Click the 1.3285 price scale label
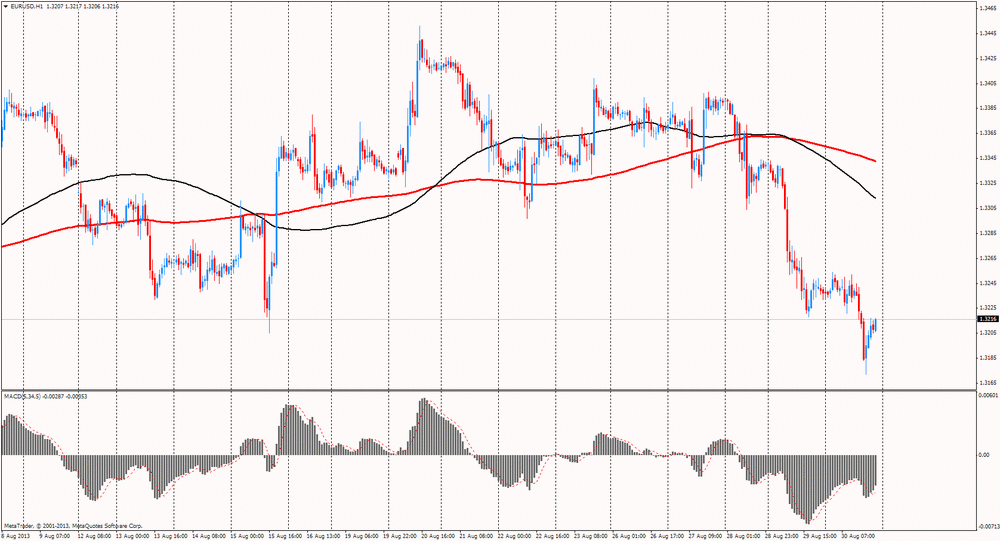Image resolution: width=1000 pixels, height=541 pixels. click(x=987, y=233)
